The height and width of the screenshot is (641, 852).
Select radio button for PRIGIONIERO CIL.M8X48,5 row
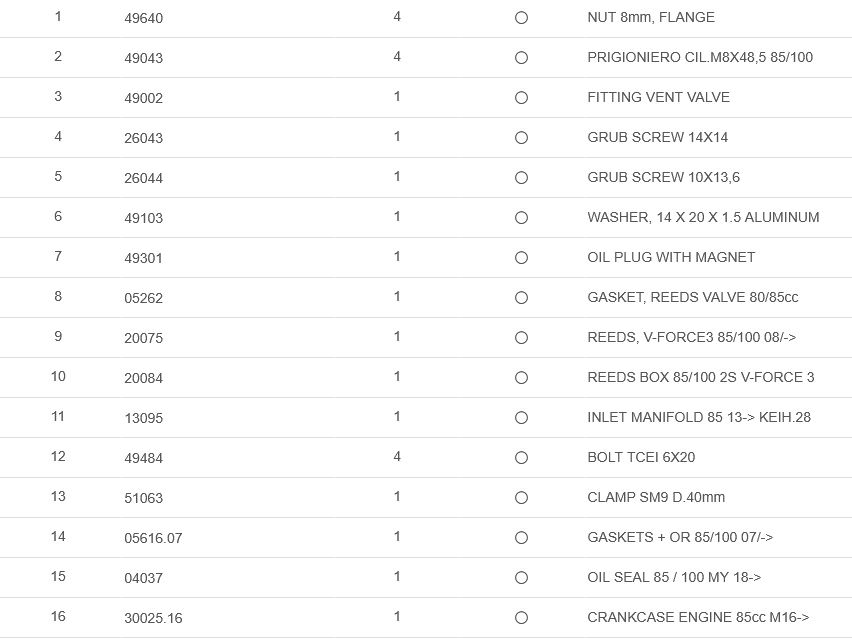[521, 58]
